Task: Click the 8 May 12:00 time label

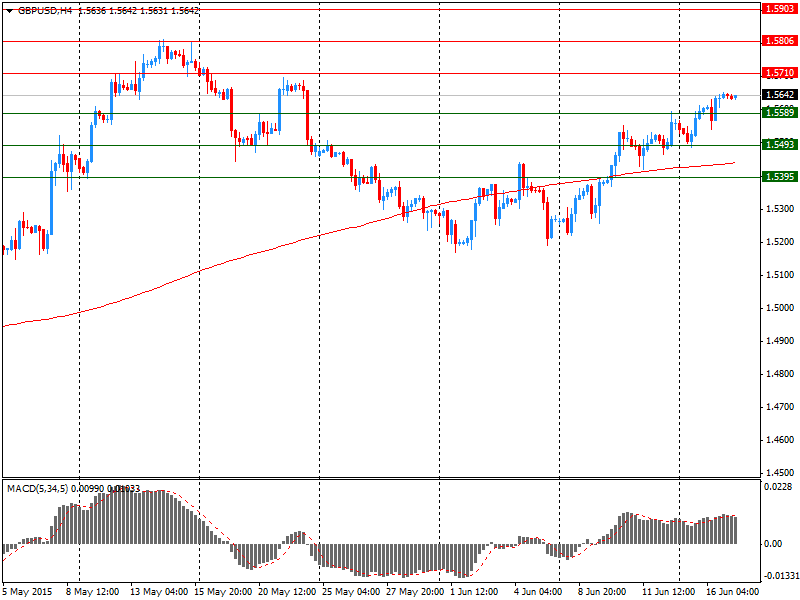Action: click(x=93, y=592)
